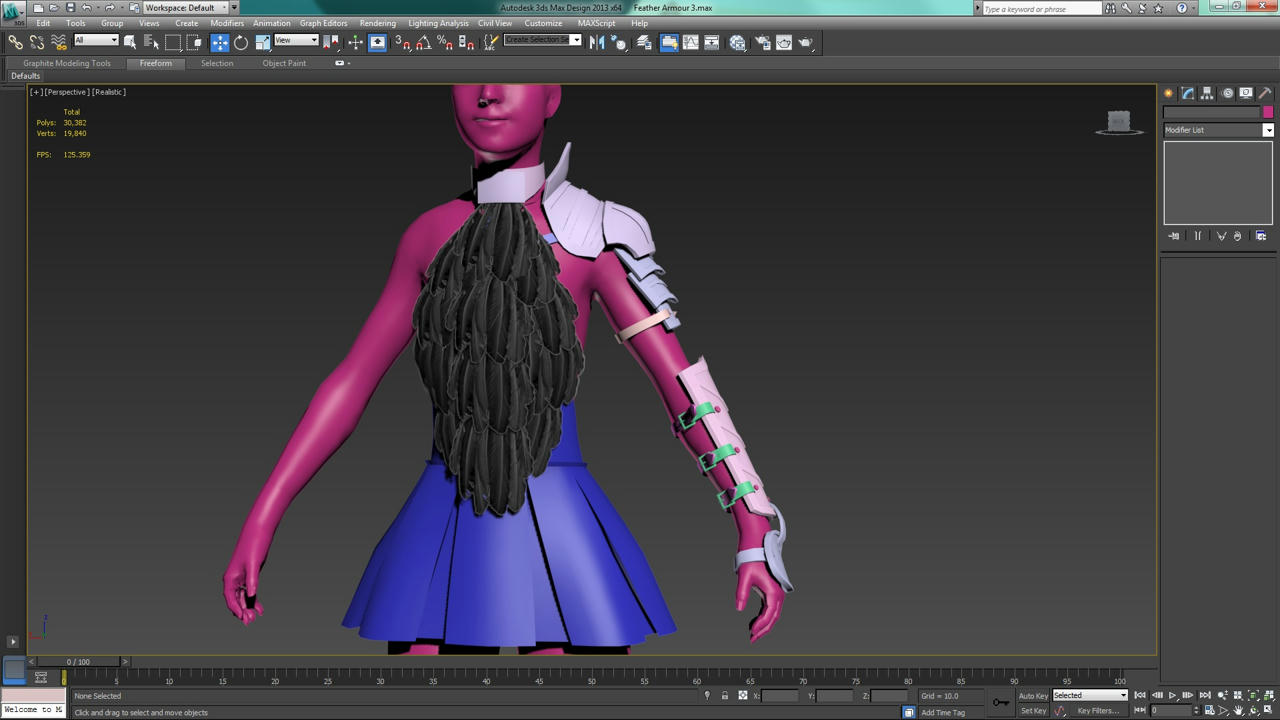Image resolution: width=1280 pixels, height=720 pixels.
Task: Open Manage Layers dialog
Action: (x=644, y=42)
